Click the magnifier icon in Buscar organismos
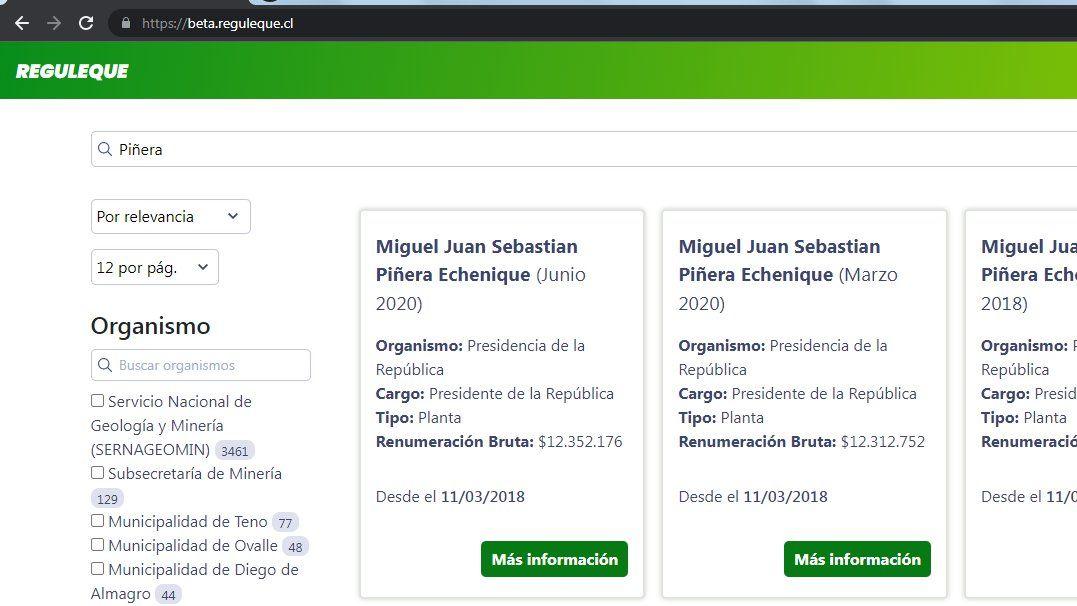Screen dimensions: 1077x606 [105, 365]
